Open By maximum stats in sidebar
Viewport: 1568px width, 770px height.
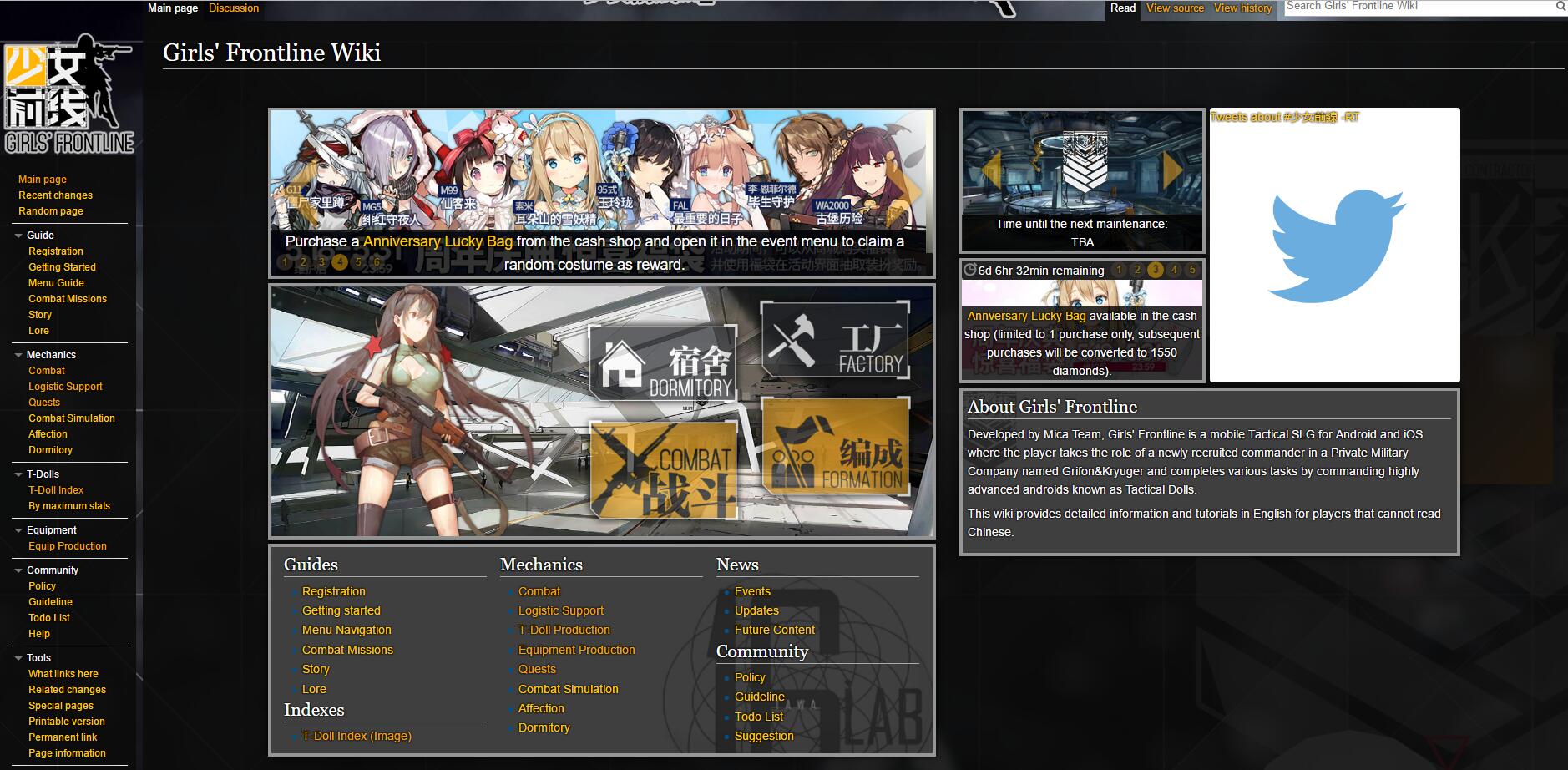point(69,506)
